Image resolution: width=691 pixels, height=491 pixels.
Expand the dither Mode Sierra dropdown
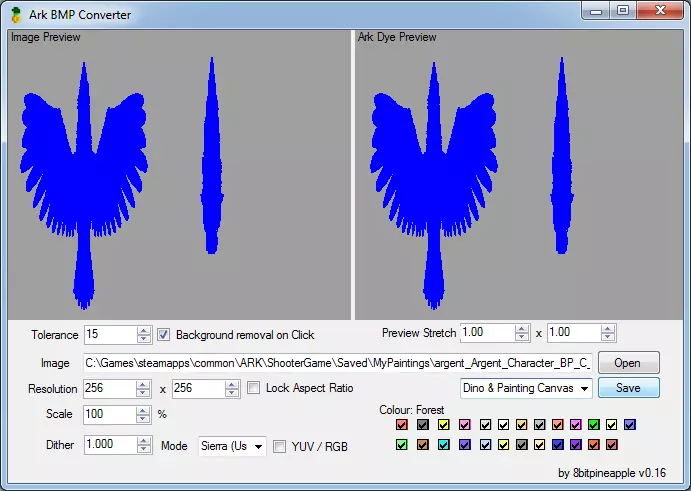[x=231, y=446]
